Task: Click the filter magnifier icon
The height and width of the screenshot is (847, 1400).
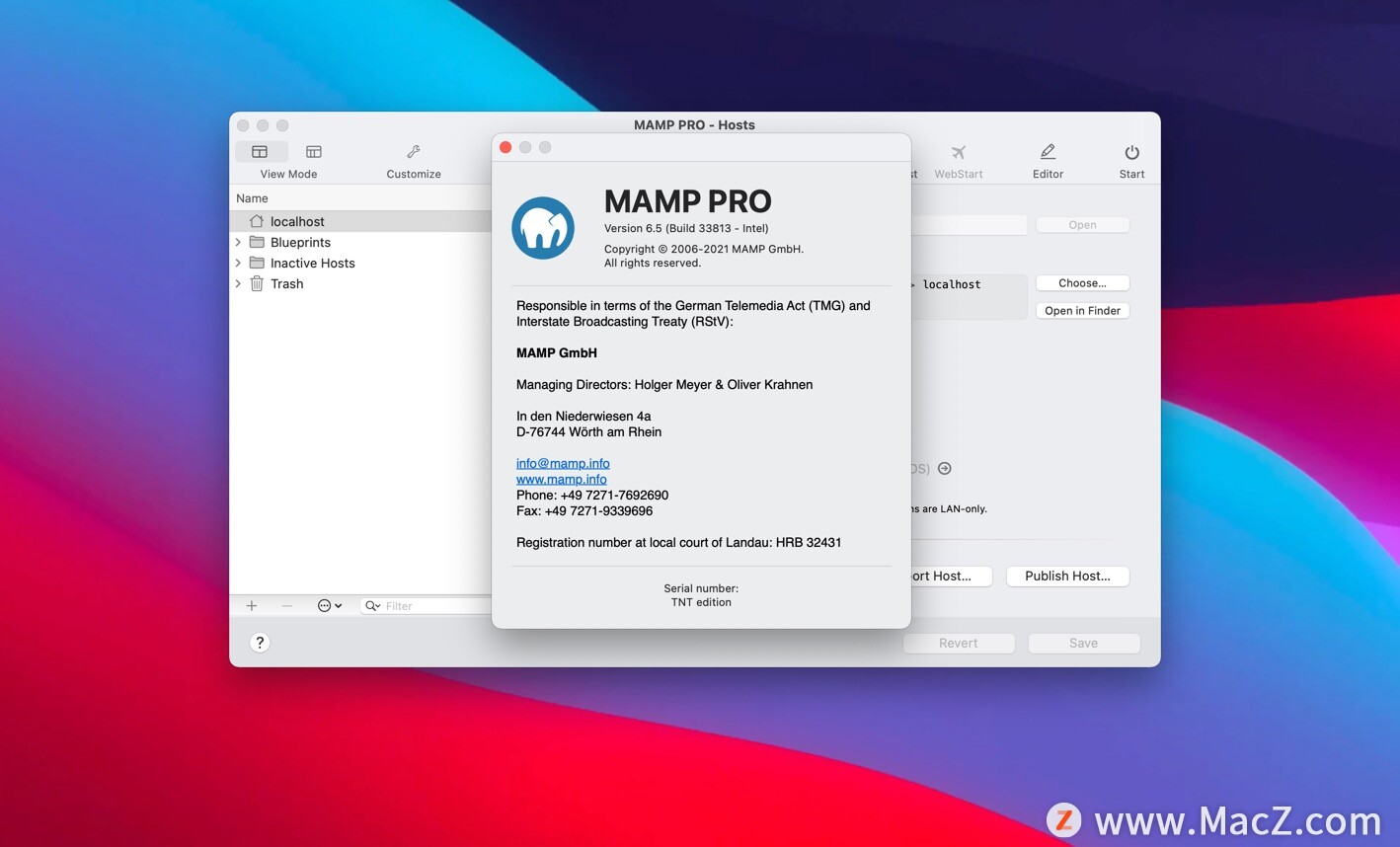Action: [372, 606]
